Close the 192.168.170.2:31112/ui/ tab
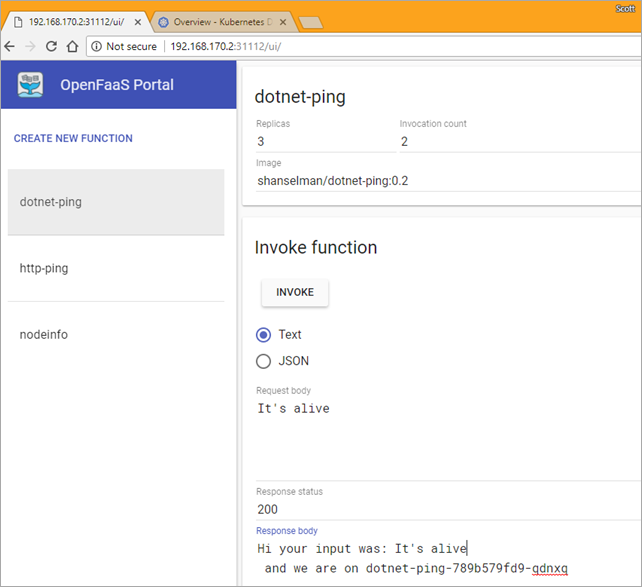The height and width of the screenshot is (587, 642). click(138, 22)
